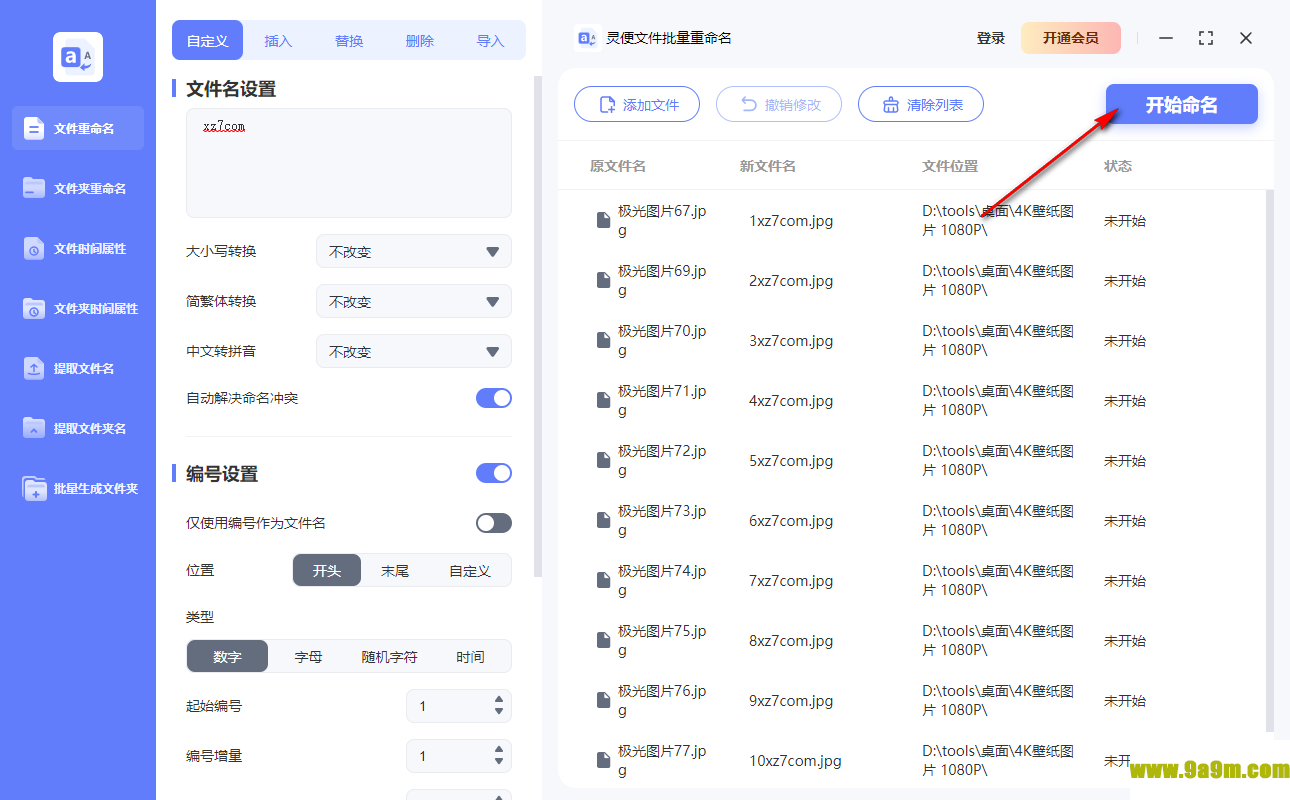This screenshot has height=800, width=1290.
Task: Click 未开始 status of 极光图片73.jpg
Action: (1125, 520)
